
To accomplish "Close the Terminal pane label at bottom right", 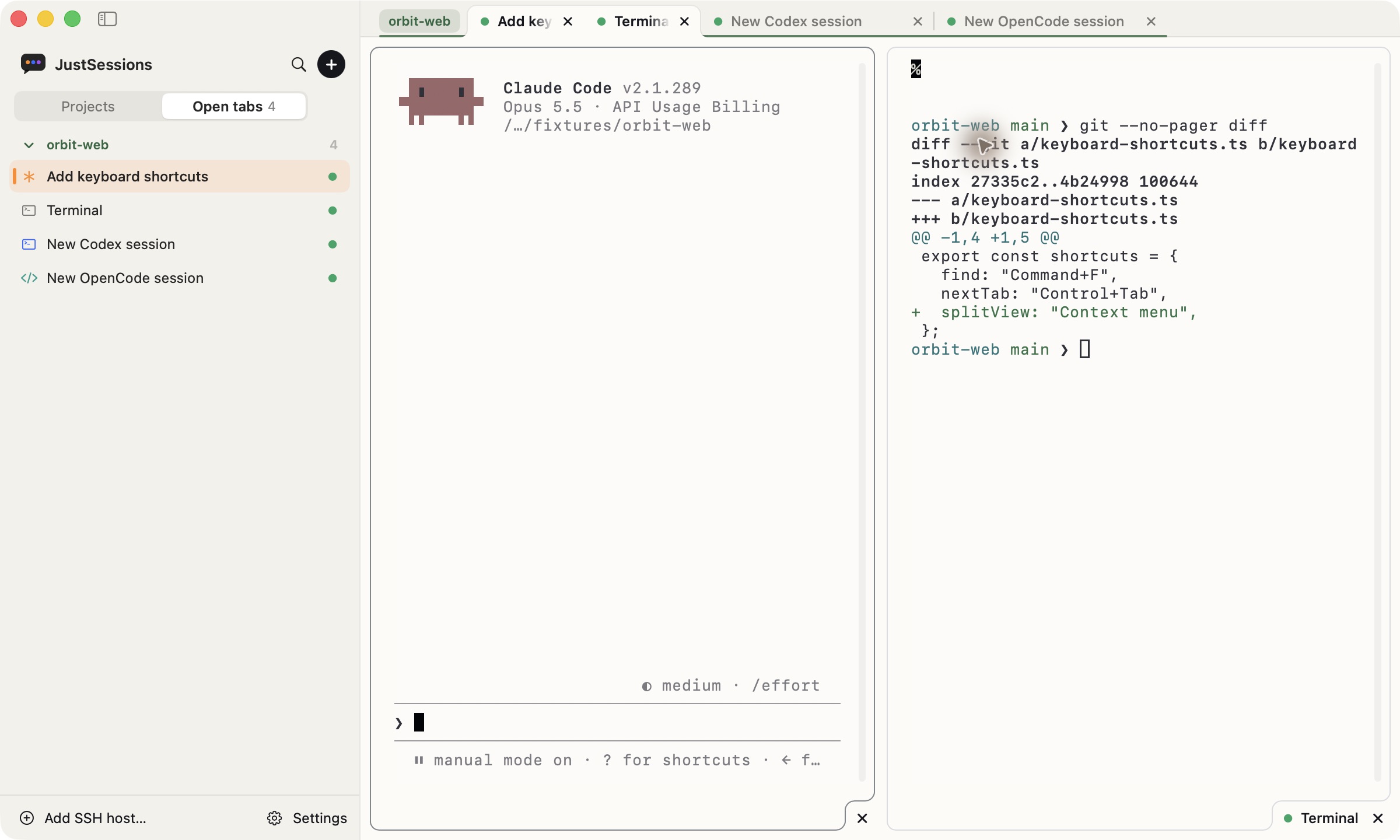I will [x=1378, y=818].
